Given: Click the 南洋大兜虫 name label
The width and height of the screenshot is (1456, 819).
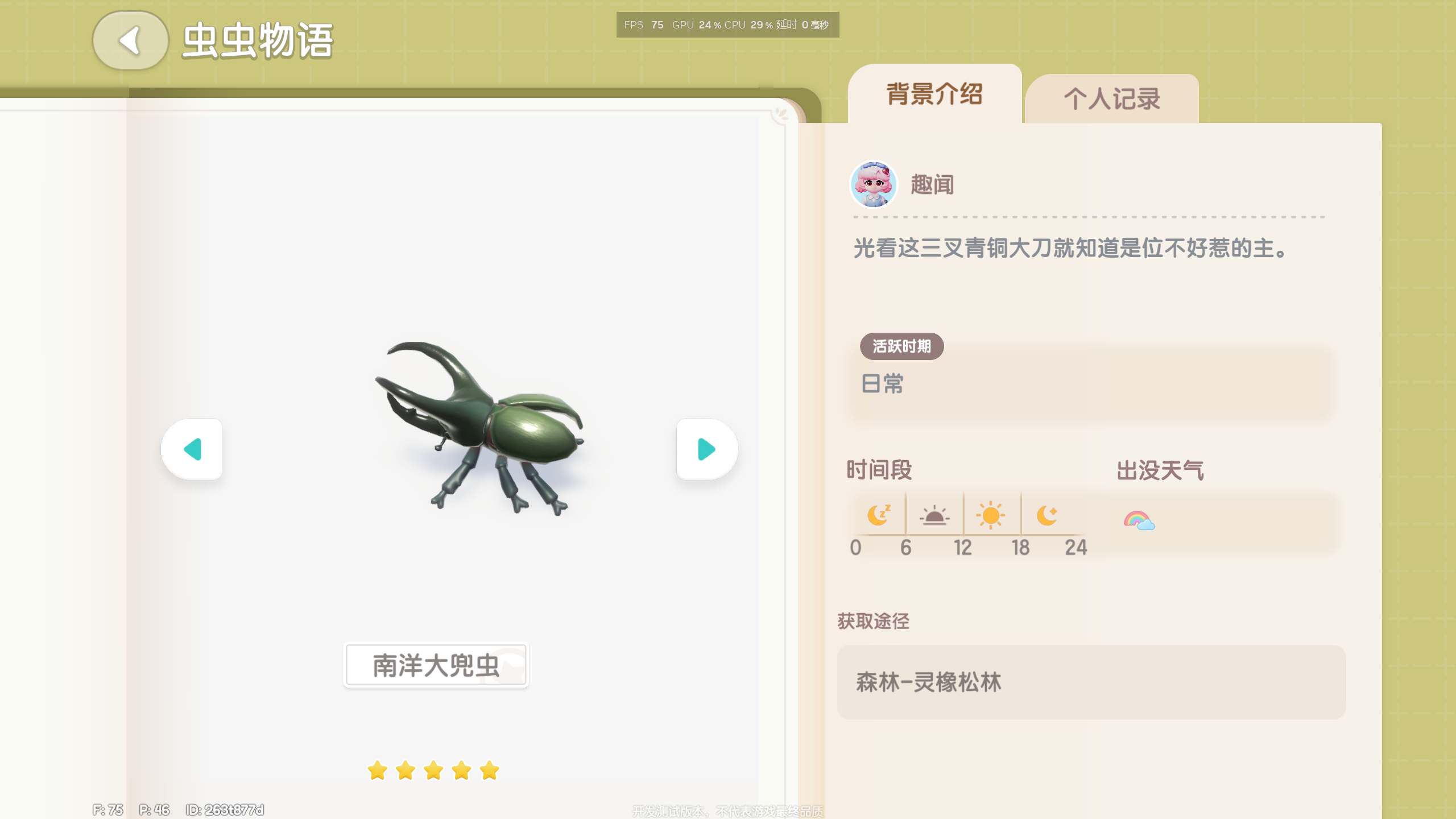Looking at the screenshot, I should click(436, 665).
